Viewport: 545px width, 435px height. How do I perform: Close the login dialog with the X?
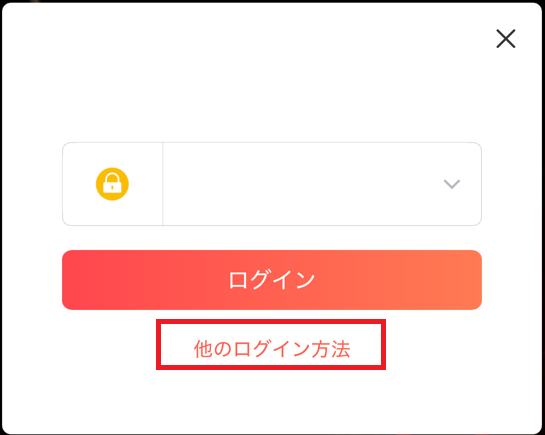[506, 39]
